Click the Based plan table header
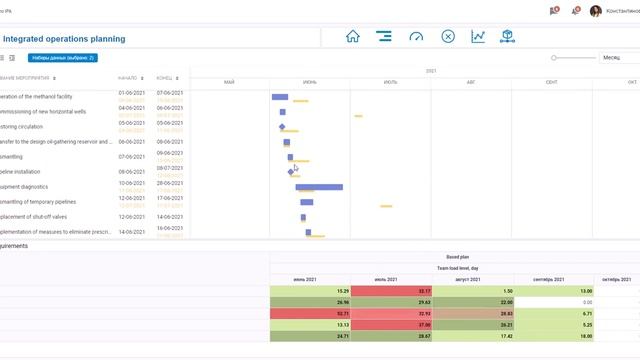Screen dimensions: 640x360 pos(458,257)
